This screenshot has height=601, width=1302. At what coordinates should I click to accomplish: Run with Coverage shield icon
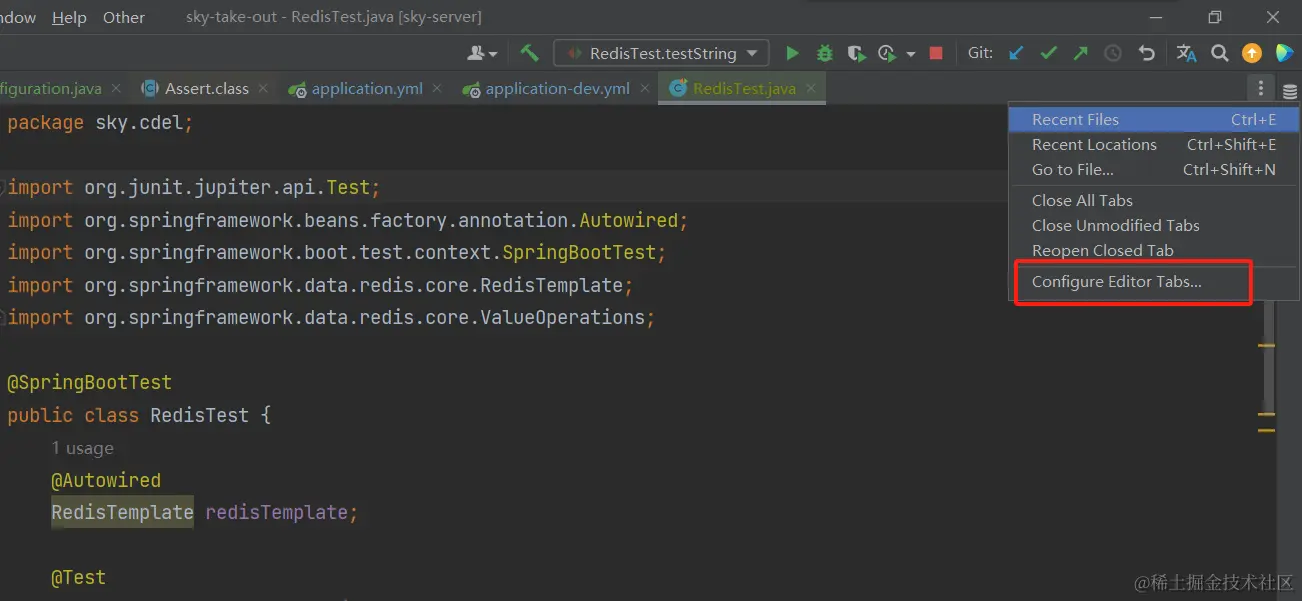coord(856,53)
